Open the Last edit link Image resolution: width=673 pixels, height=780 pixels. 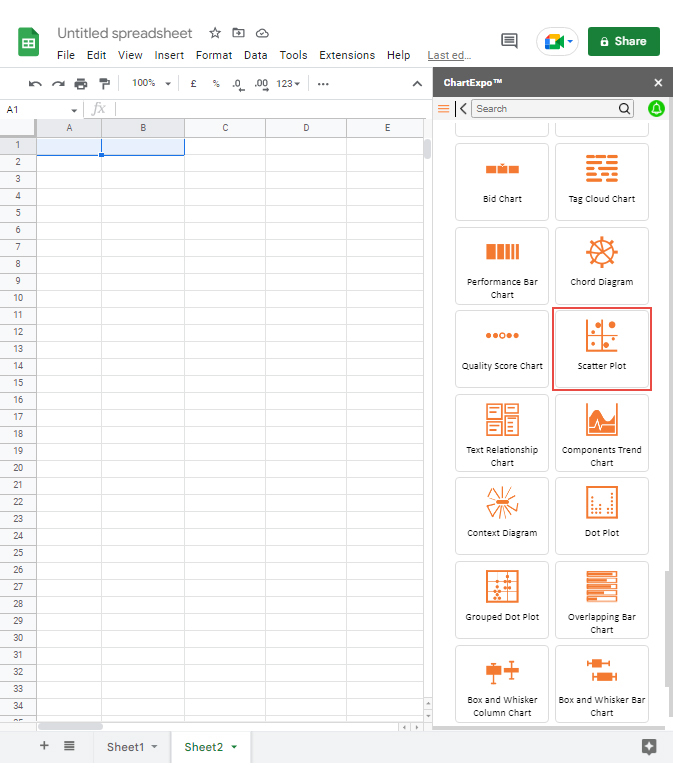(x=448, y=55)
